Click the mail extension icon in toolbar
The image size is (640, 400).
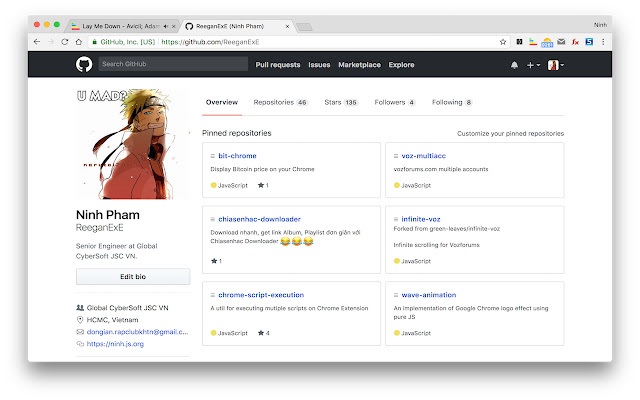click(x=561, y=42)
